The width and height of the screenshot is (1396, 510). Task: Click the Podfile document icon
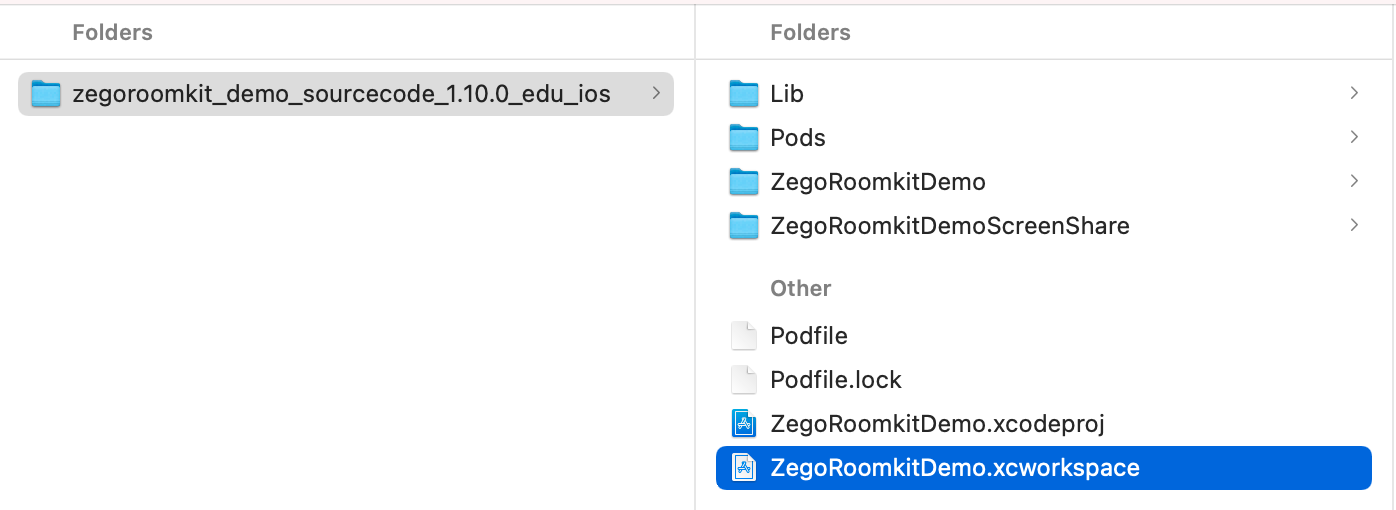744,336
